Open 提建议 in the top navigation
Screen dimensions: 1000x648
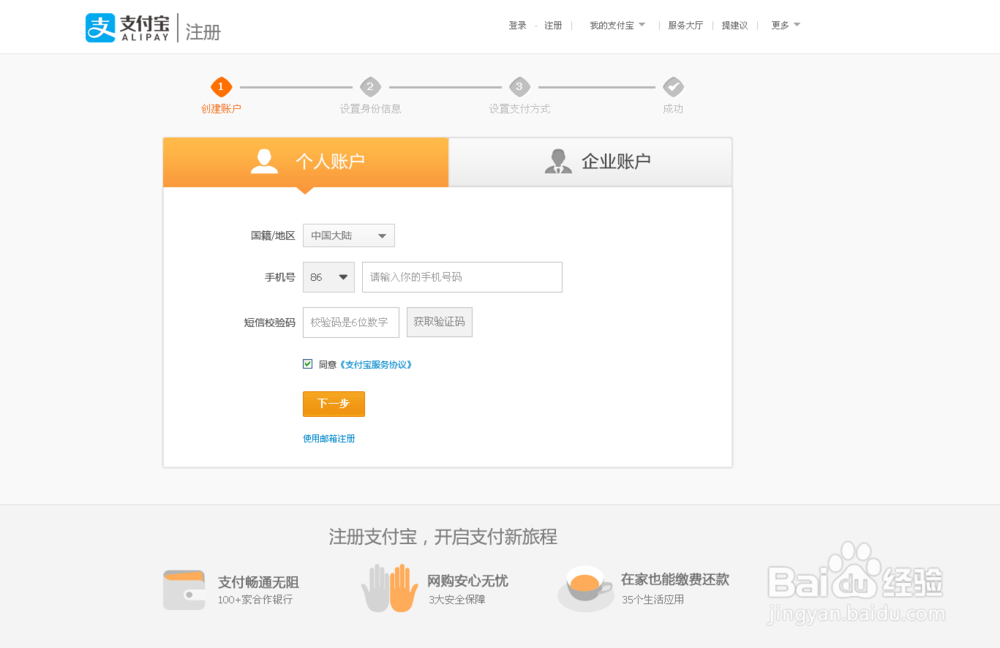[x=734, y=26]
